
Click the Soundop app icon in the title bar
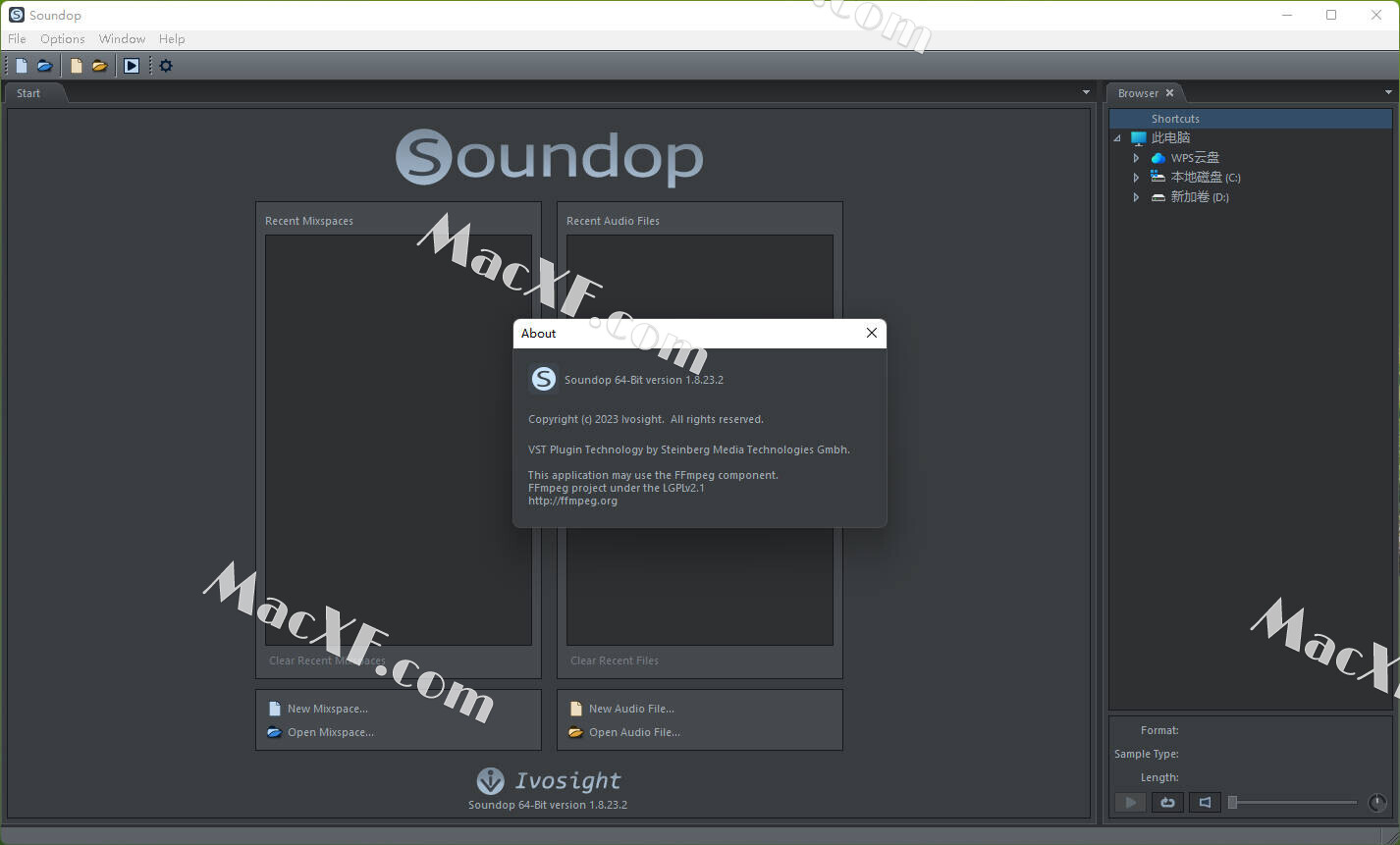(17, 15)
